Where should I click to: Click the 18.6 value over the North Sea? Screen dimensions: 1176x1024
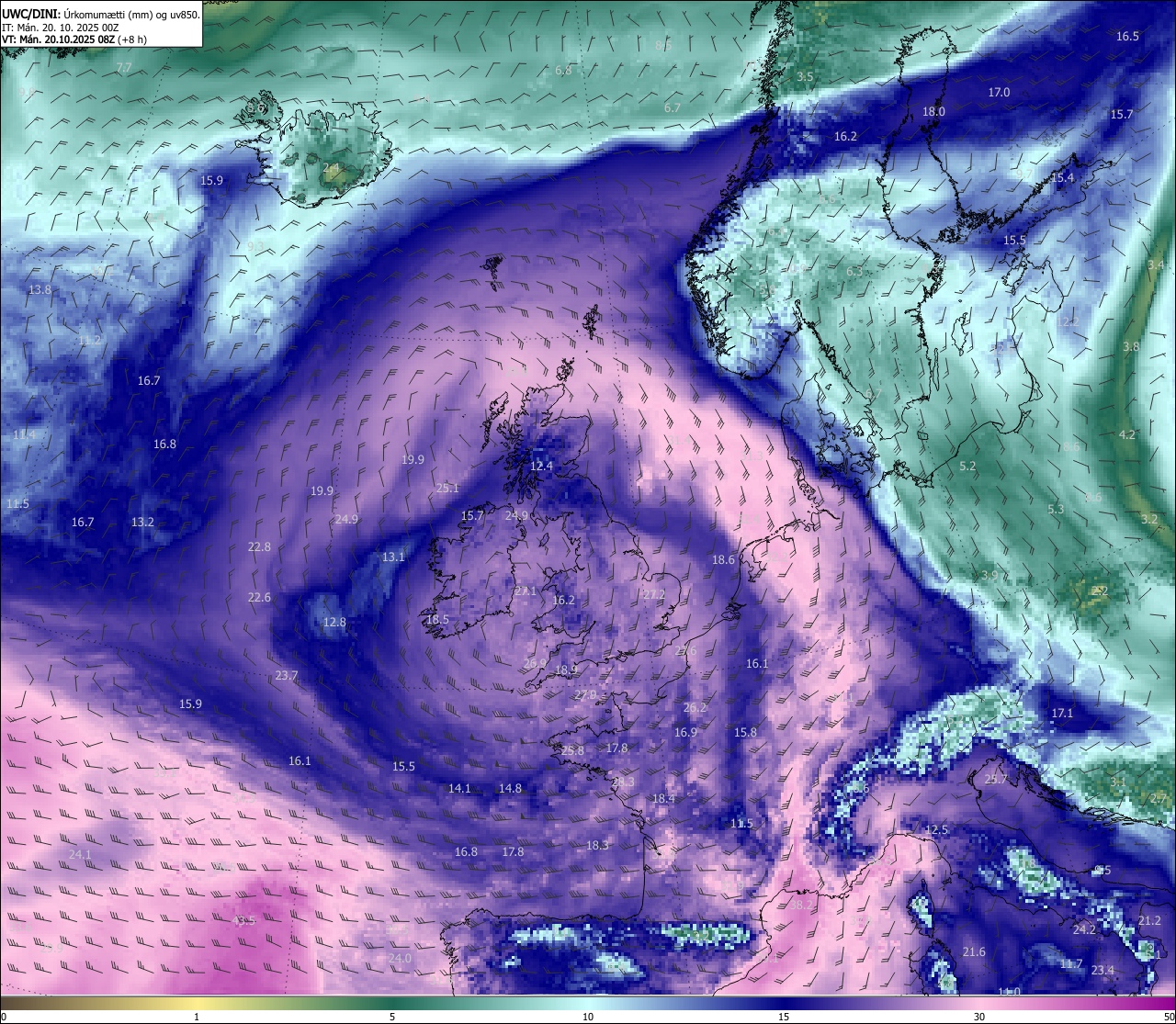tap(723, 560)
